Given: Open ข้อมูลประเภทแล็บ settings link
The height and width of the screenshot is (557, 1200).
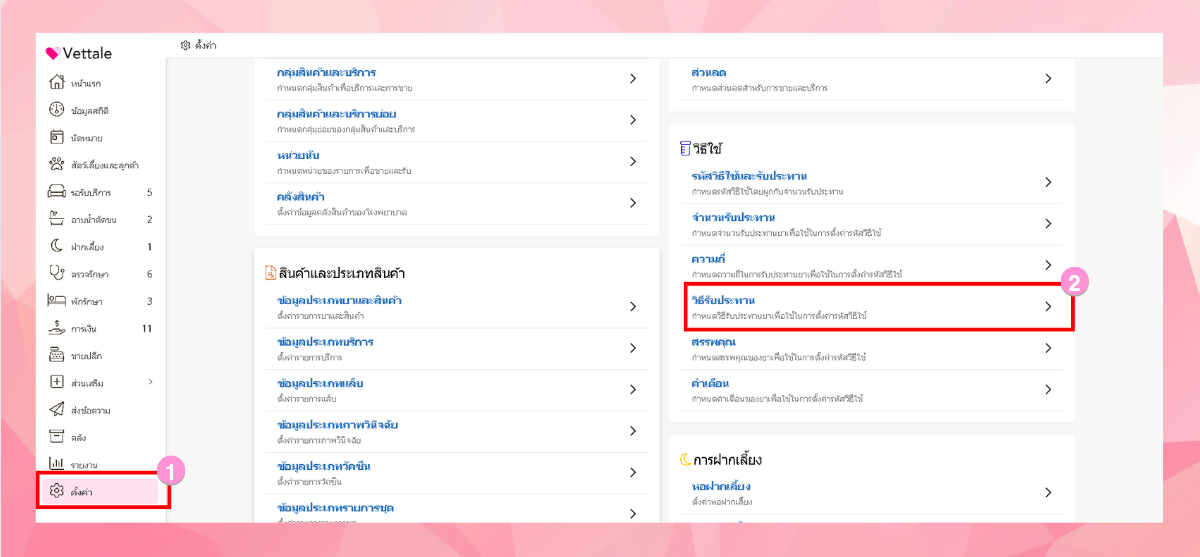Looking at the screenshot, I should (x=320, y=384).
